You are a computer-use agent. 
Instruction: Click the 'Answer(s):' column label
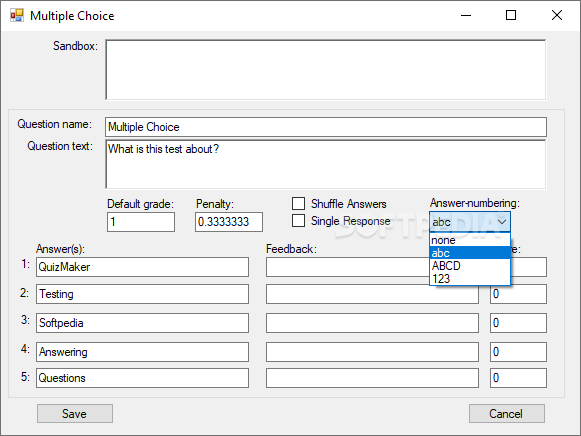coord(60,249)
